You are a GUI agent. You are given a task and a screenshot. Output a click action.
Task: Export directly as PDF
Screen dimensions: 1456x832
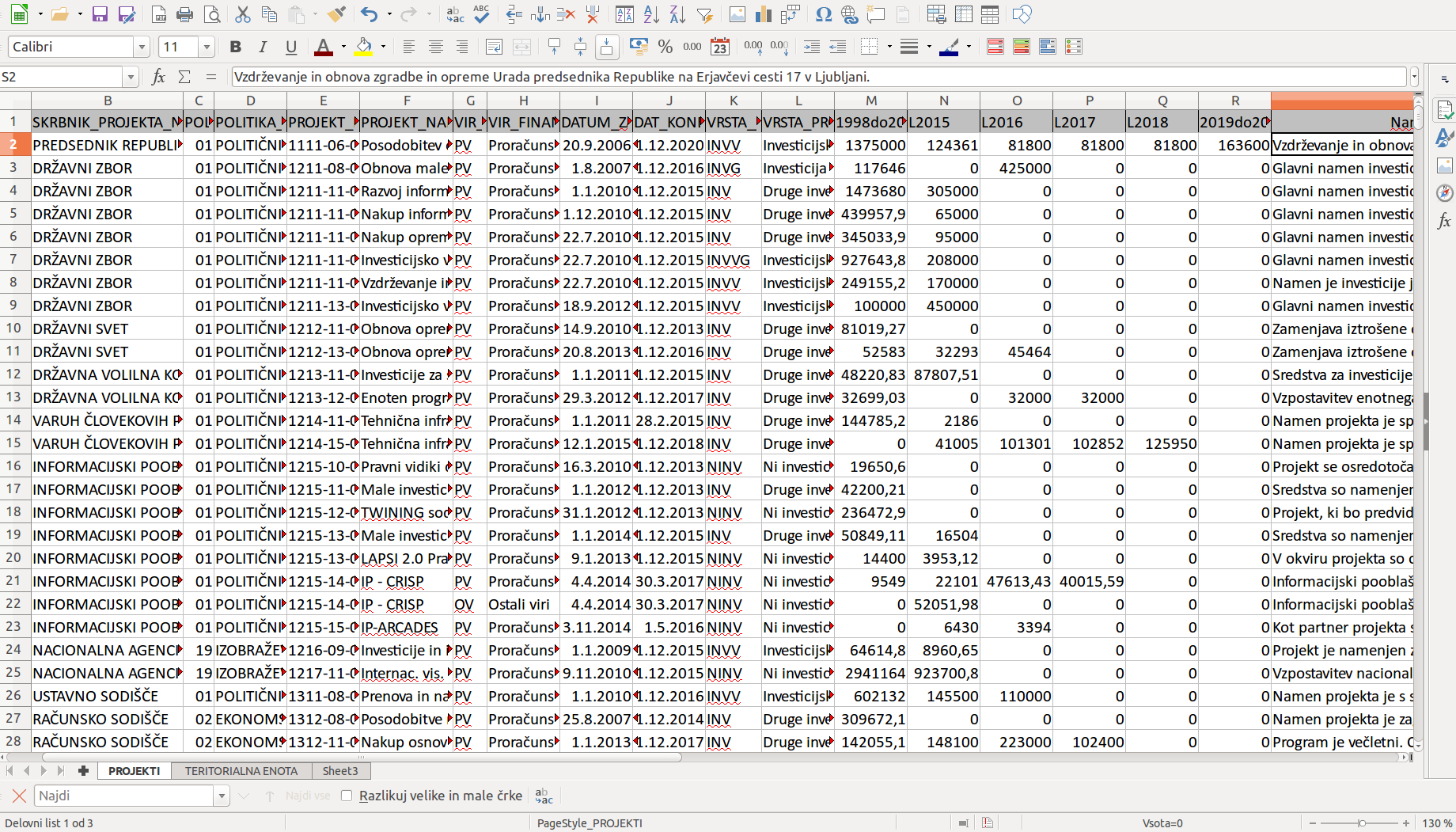(159, 14)
